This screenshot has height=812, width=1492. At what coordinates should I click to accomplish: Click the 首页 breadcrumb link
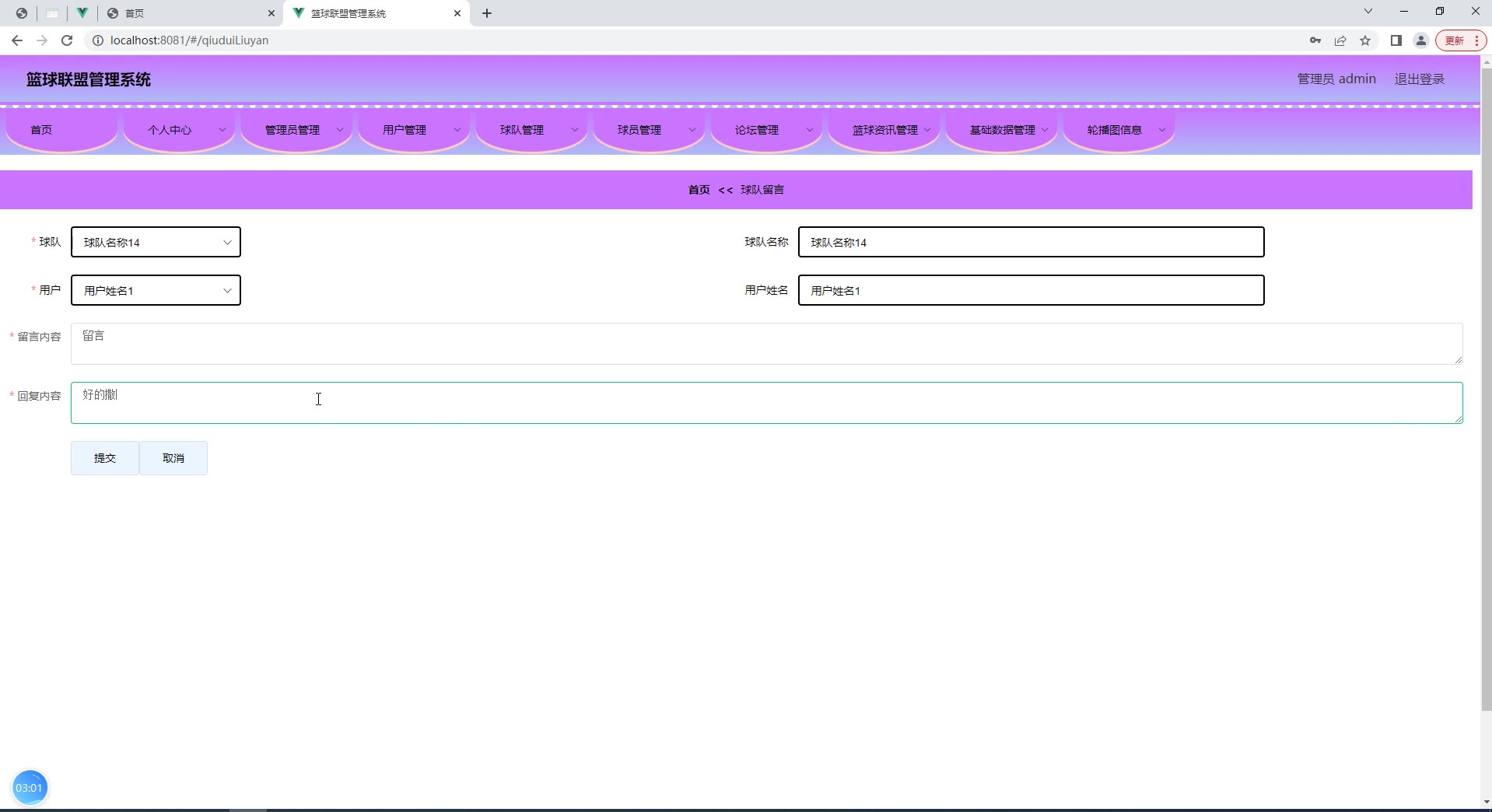699,190
